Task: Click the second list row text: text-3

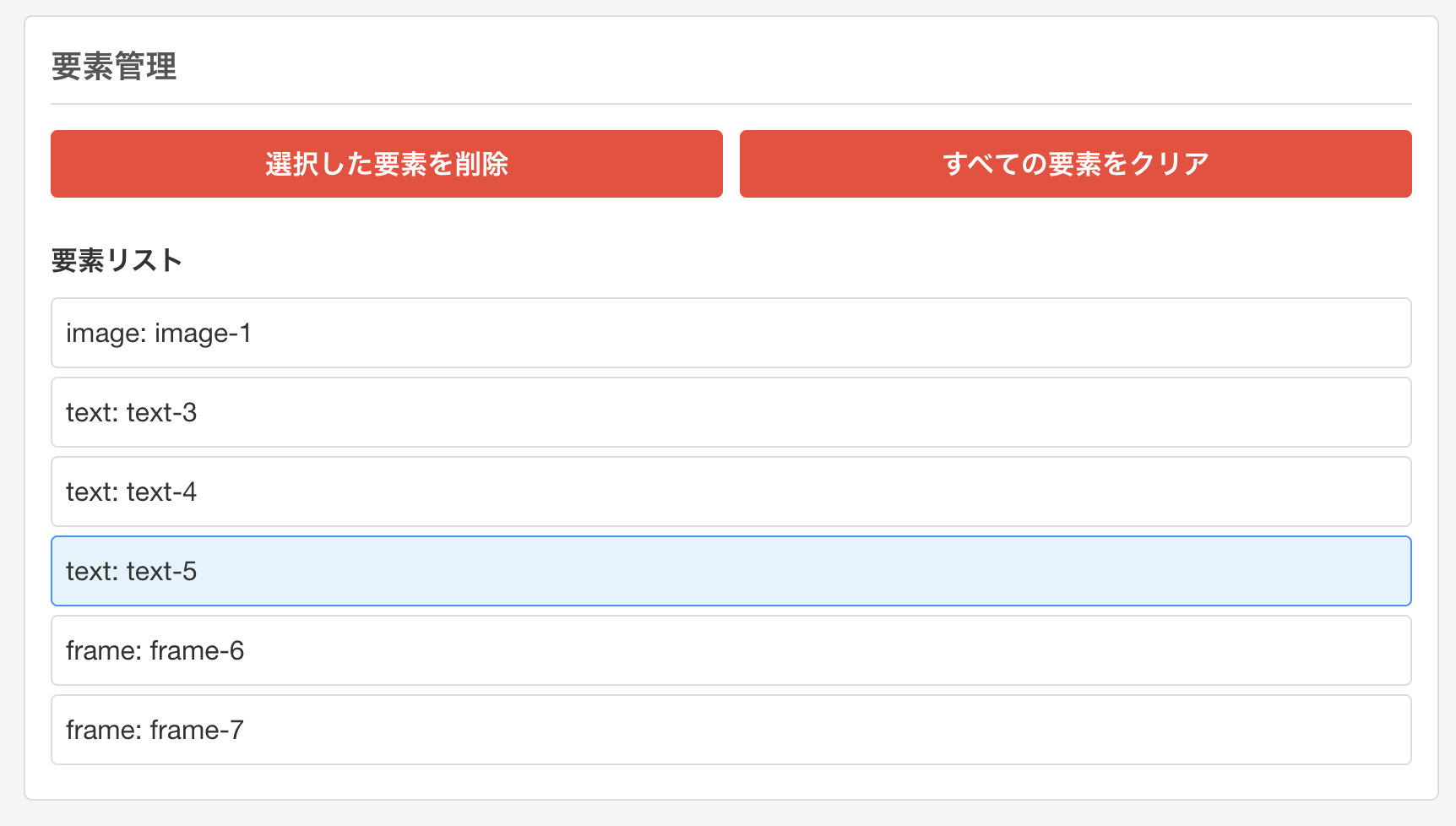Action: [731, 412]
